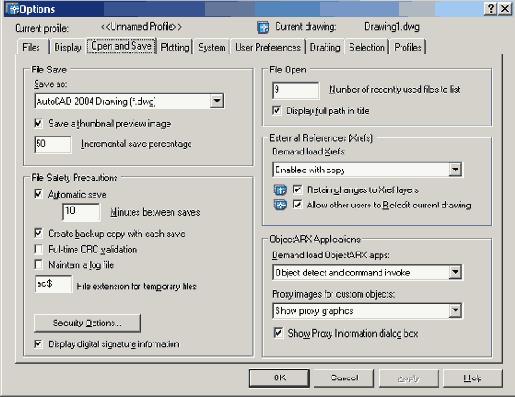Screen dimensions: 515x397
Task: Click the icon beside Allow other users to Refedit
Action: coord(280,205)
